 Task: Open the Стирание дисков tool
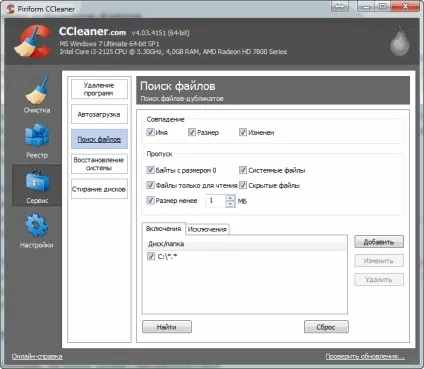click(x=99, y=189)
